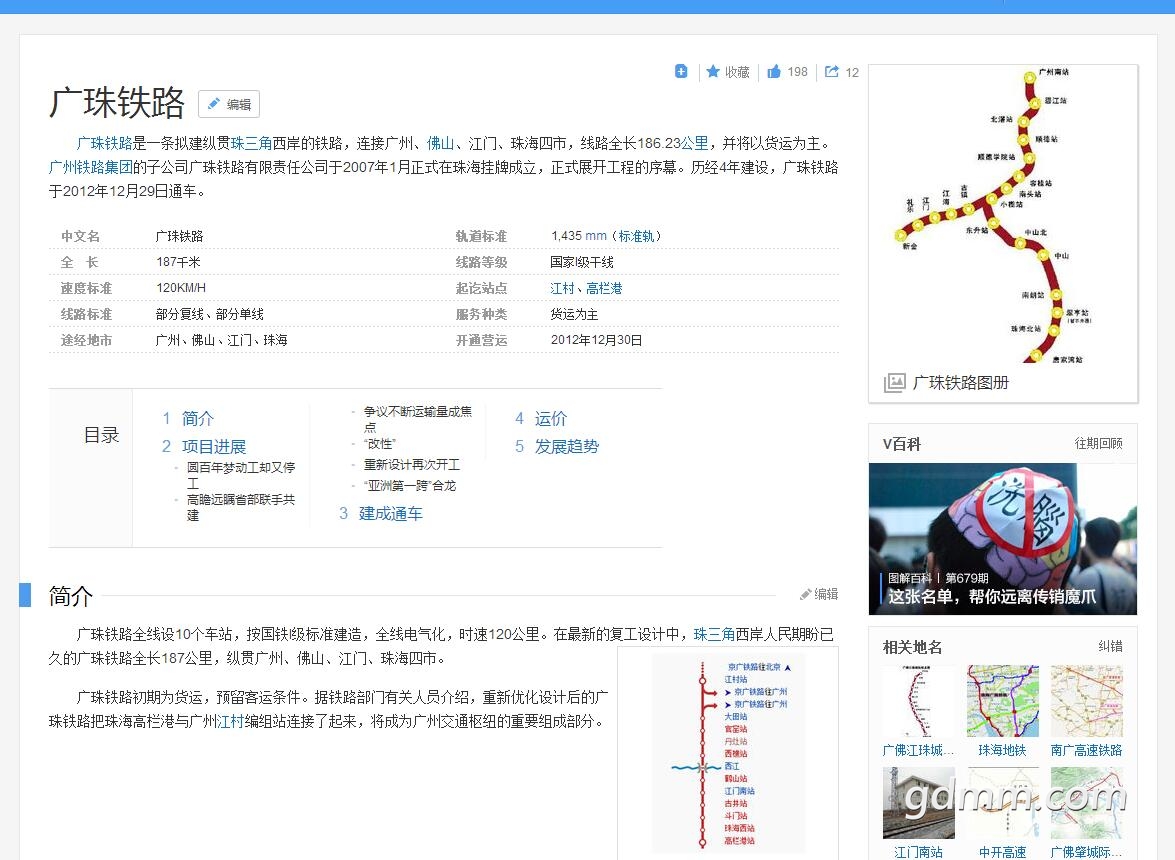Open 圆百年梦动工却又停工 sub-entry
This screenshot has height=860, width=1175.
pos(241,475)
